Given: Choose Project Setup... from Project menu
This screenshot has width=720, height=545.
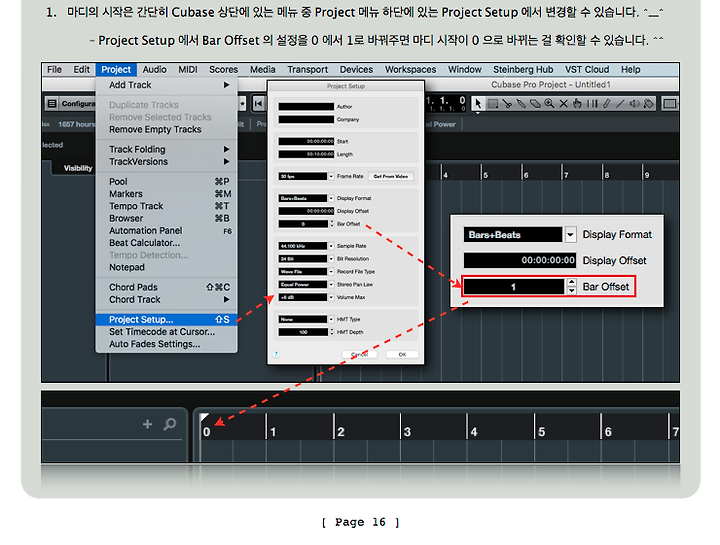Looking at the screenshot, I should point(167,320).
